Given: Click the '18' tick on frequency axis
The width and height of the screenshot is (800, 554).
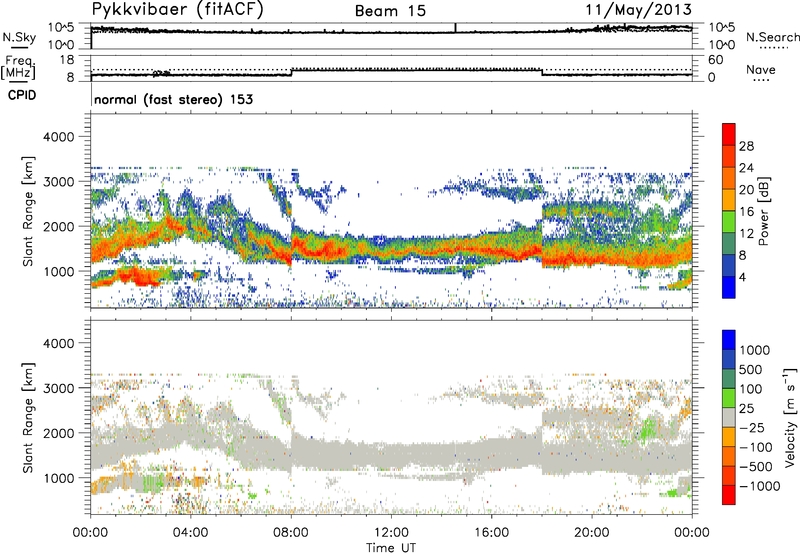Looking at the screenshot, I should point(67,60).
